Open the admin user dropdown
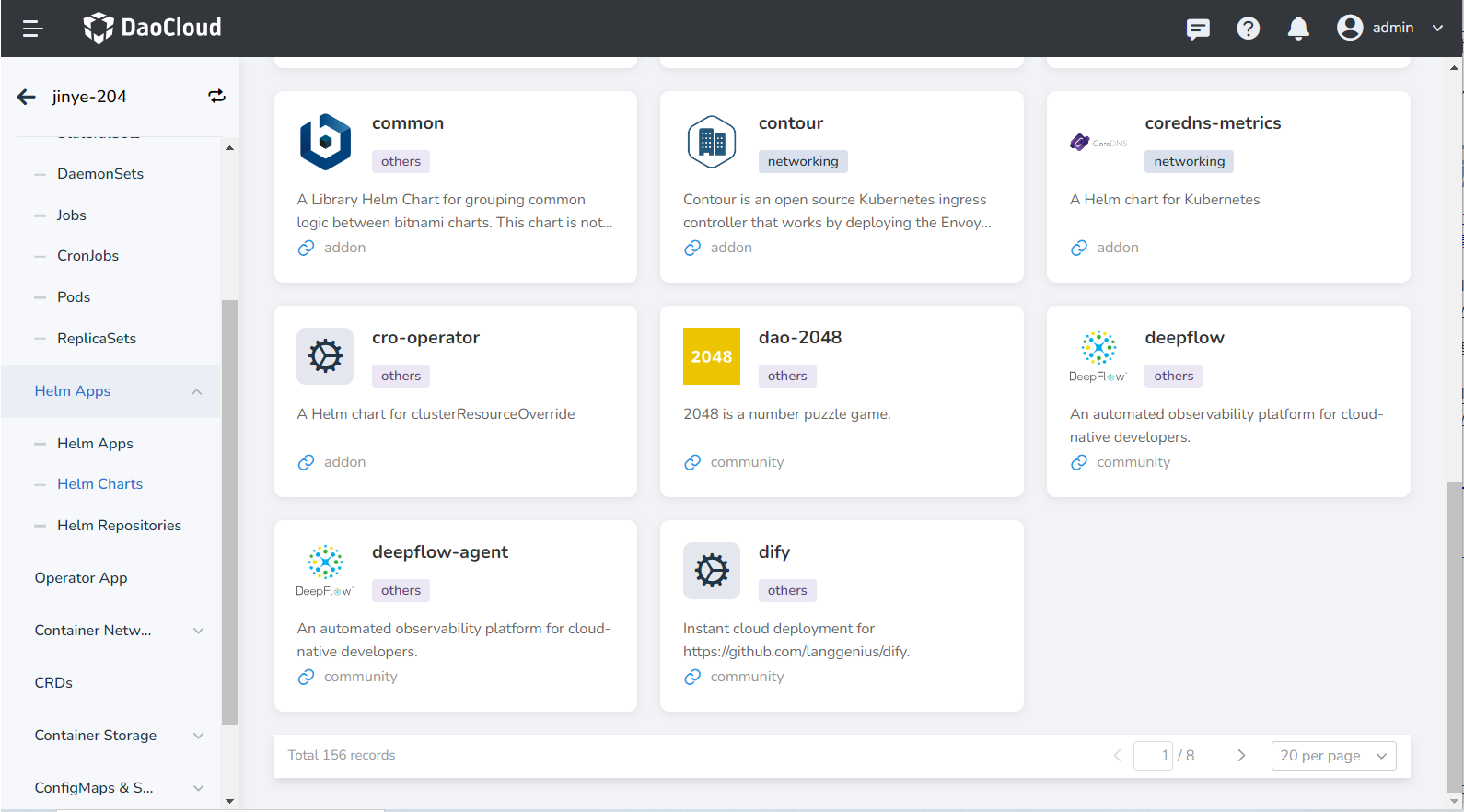 click(1389, 28)
